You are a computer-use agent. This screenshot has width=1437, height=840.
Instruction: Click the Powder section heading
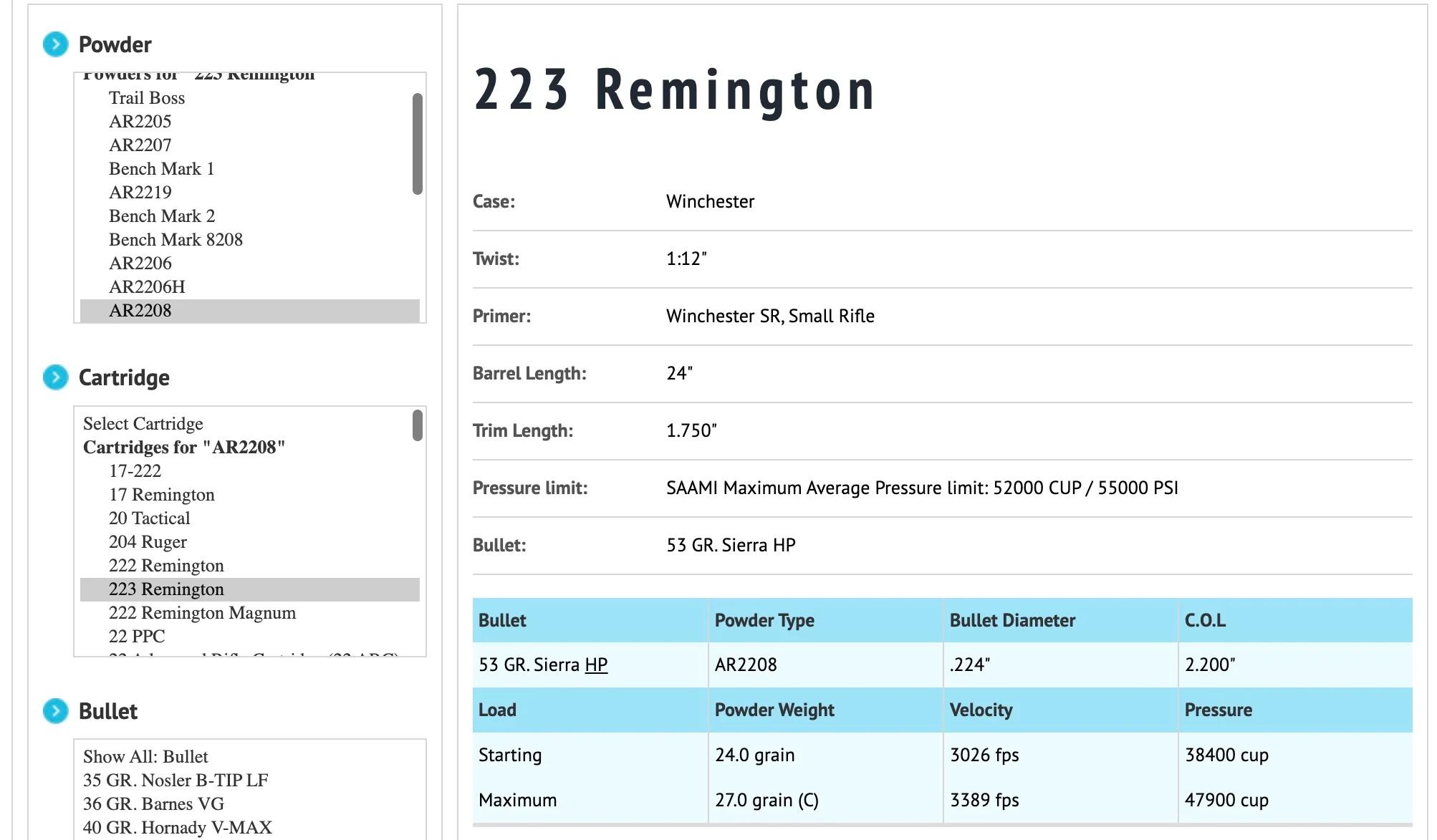[x=115, y=44]
